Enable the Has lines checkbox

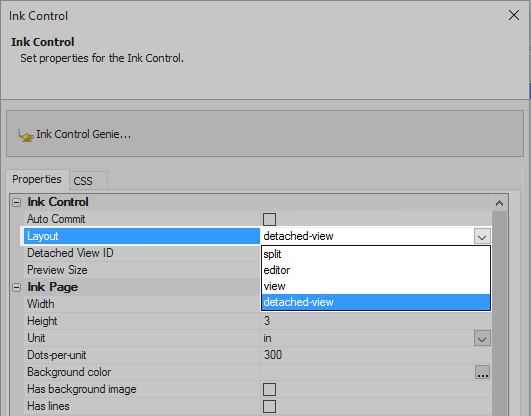[269, 406]
